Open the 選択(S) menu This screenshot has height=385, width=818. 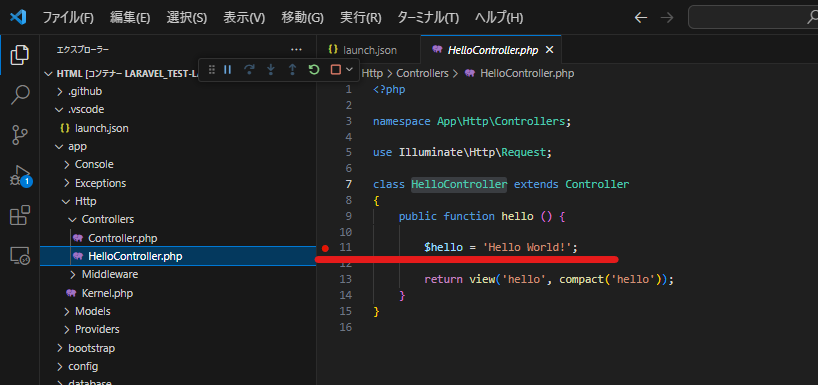187,18
